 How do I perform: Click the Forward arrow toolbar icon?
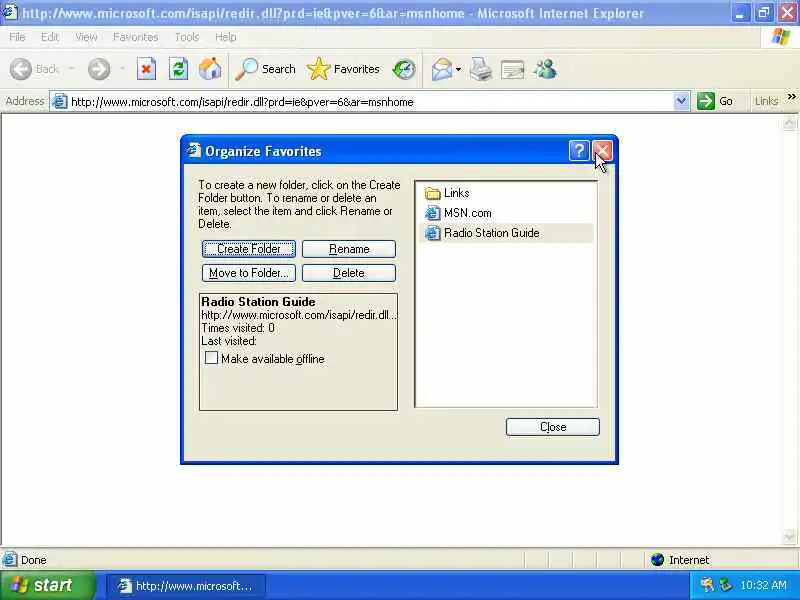(x=99, y=69)
